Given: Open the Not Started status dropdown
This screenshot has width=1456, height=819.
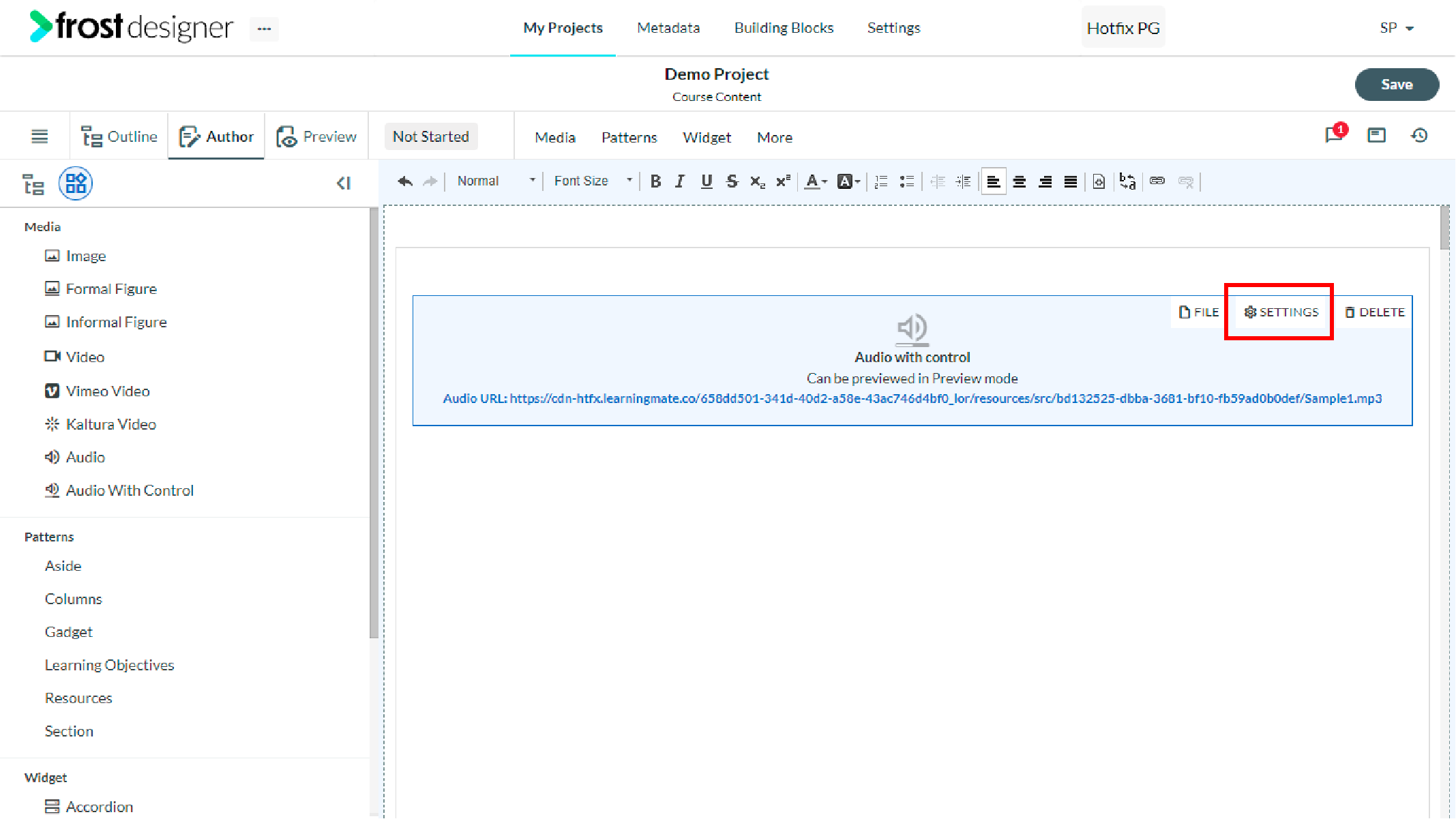Looking at the screenshot, I should click(431, 136).
